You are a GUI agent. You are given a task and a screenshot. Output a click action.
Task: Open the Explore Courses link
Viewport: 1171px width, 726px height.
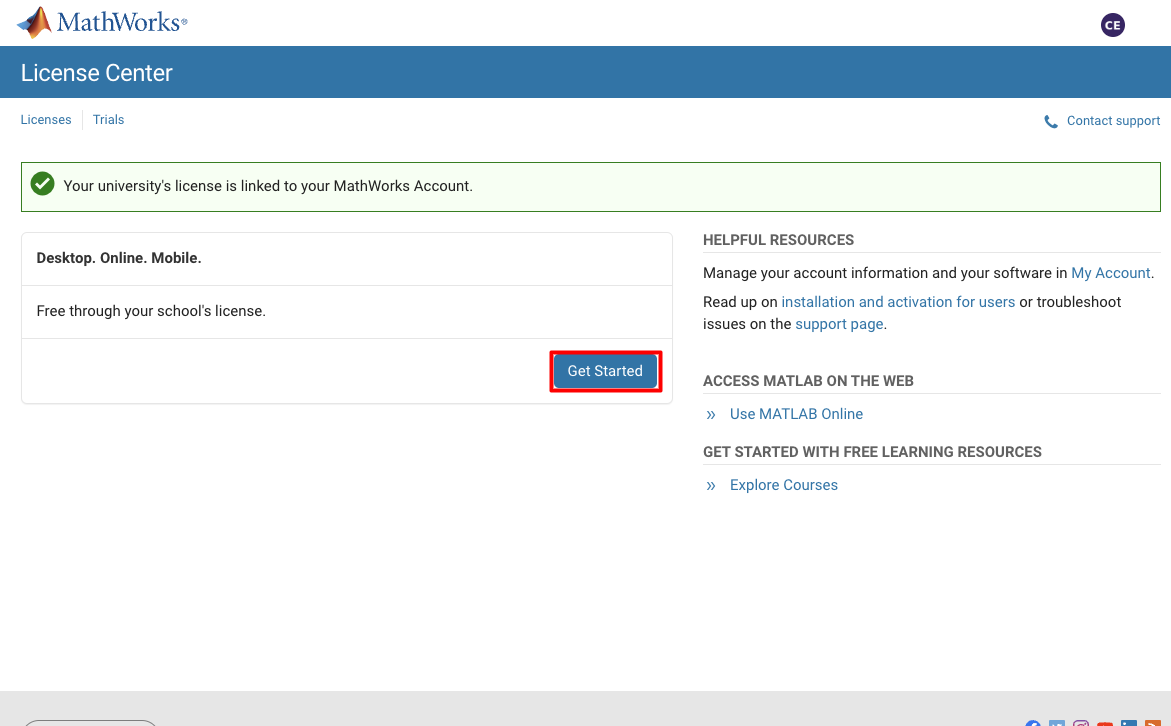[783, 485]
